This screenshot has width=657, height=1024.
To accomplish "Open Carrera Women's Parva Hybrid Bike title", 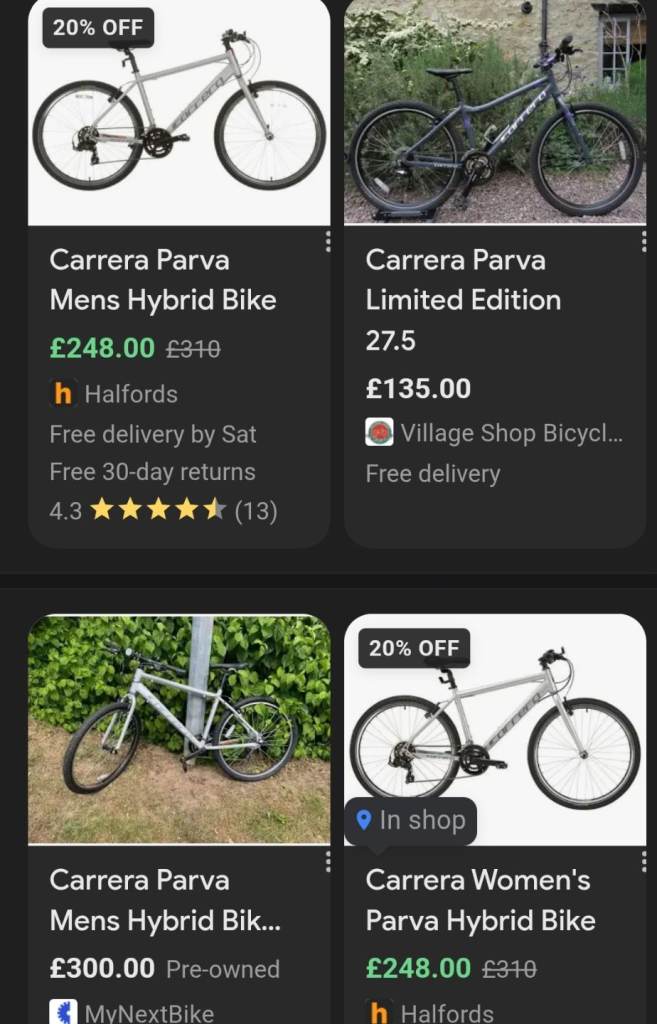I will pos(480,900).
